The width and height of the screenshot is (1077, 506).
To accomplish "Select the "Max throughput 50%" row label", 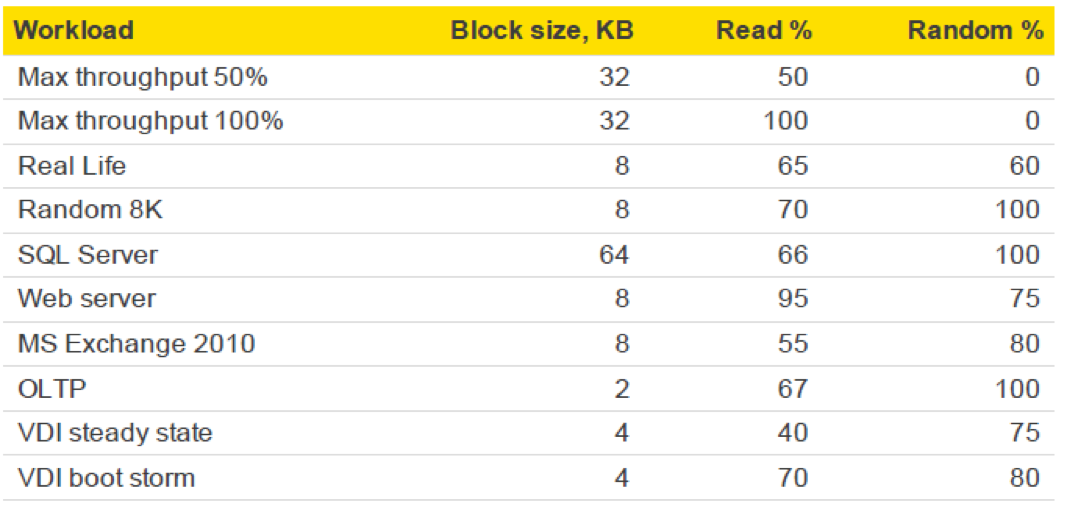I will tap(143, 77).
